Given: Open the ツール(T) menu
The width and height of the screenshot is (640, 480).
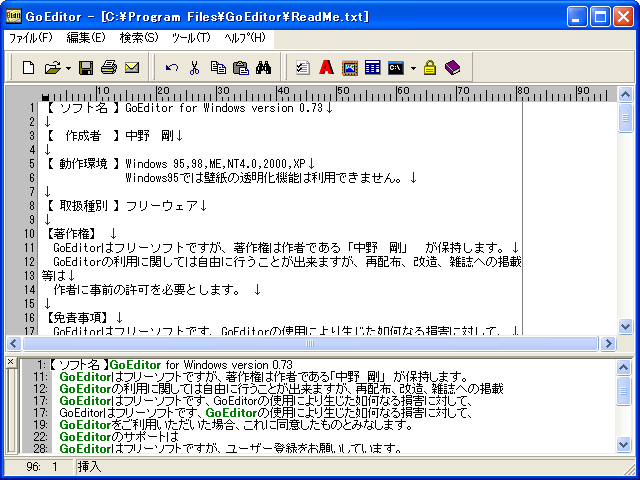Looking at the screenshot, I should coord(191,38).
